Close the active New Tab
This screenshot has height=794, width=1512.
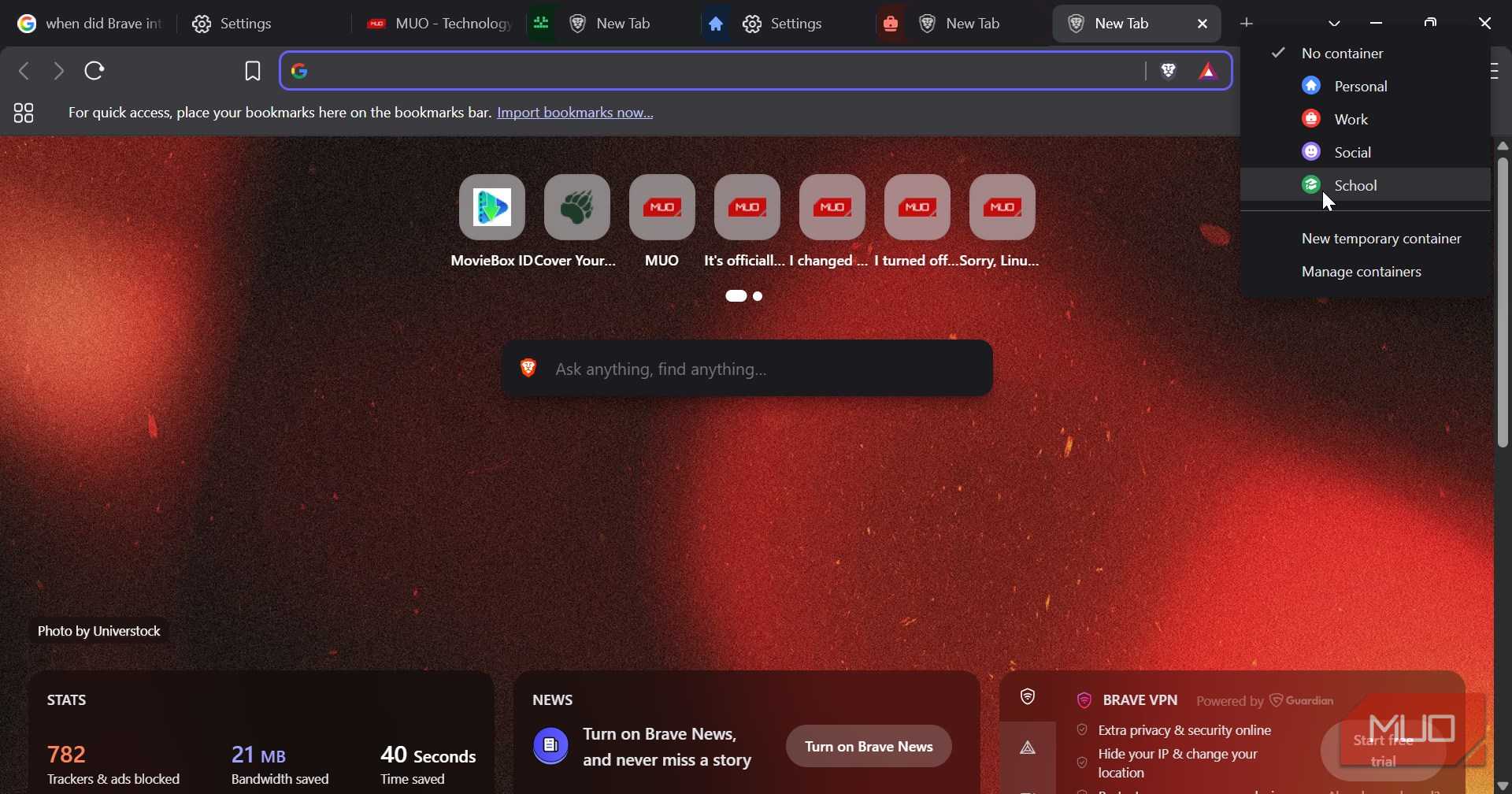[1203, 24]
